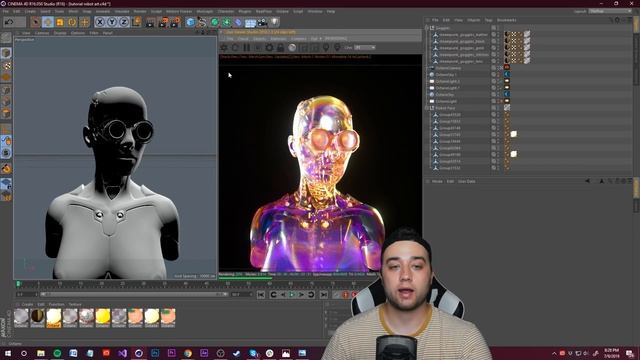Click the pick focus pin icon in Live Viewer

pyautogui.click(x=326, y=48)
